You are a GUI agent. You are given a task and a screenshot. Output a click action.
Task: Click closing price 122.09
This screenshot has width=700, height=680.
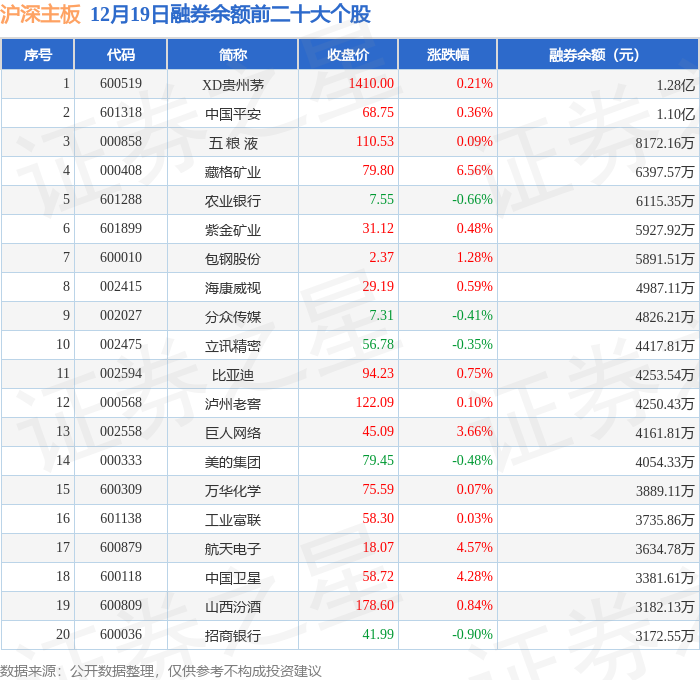click(x=375, y=403)
